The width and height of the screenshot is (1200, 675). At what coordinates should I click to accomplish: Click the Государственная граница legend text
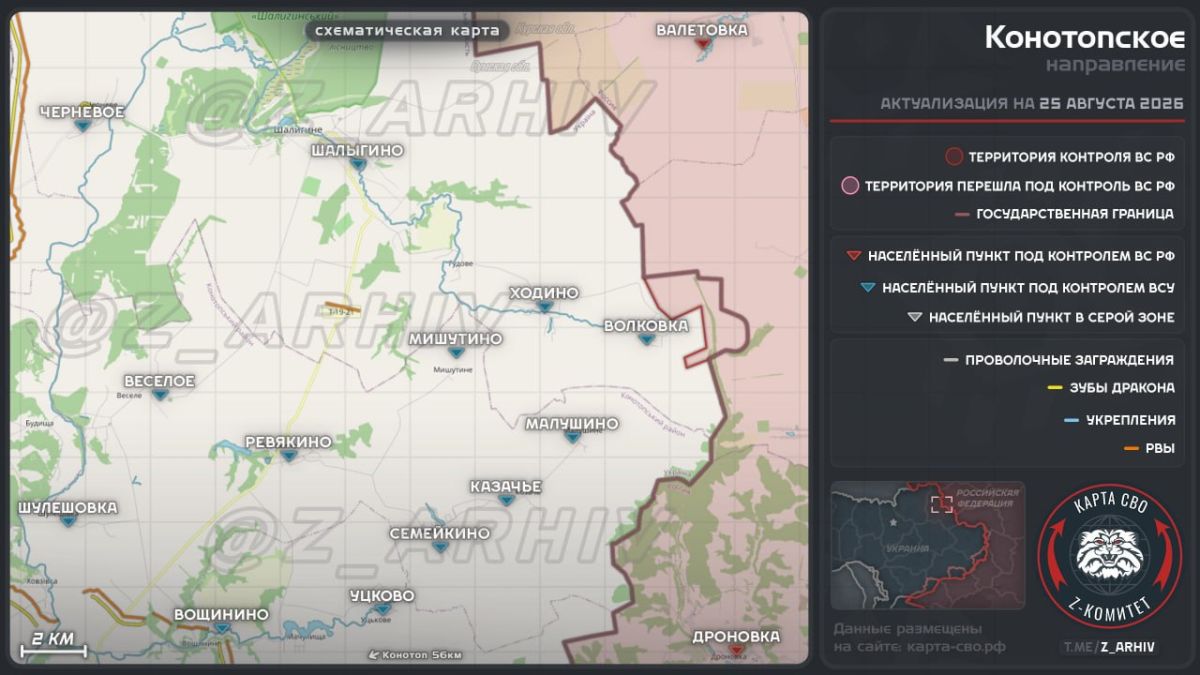pos(1075,214)
